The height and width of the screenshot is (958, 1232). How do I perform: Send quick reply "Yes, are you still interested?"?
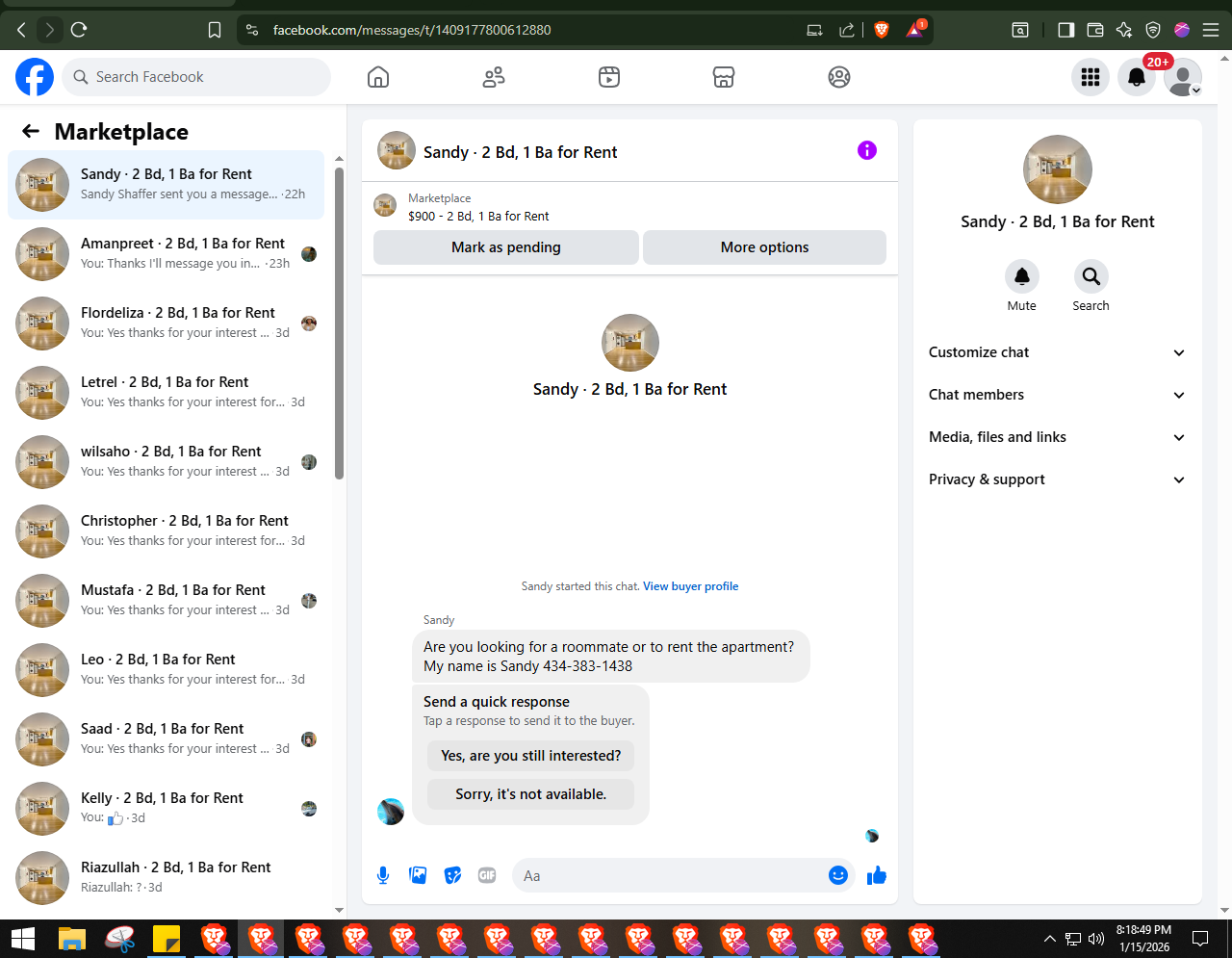[531, 756]
